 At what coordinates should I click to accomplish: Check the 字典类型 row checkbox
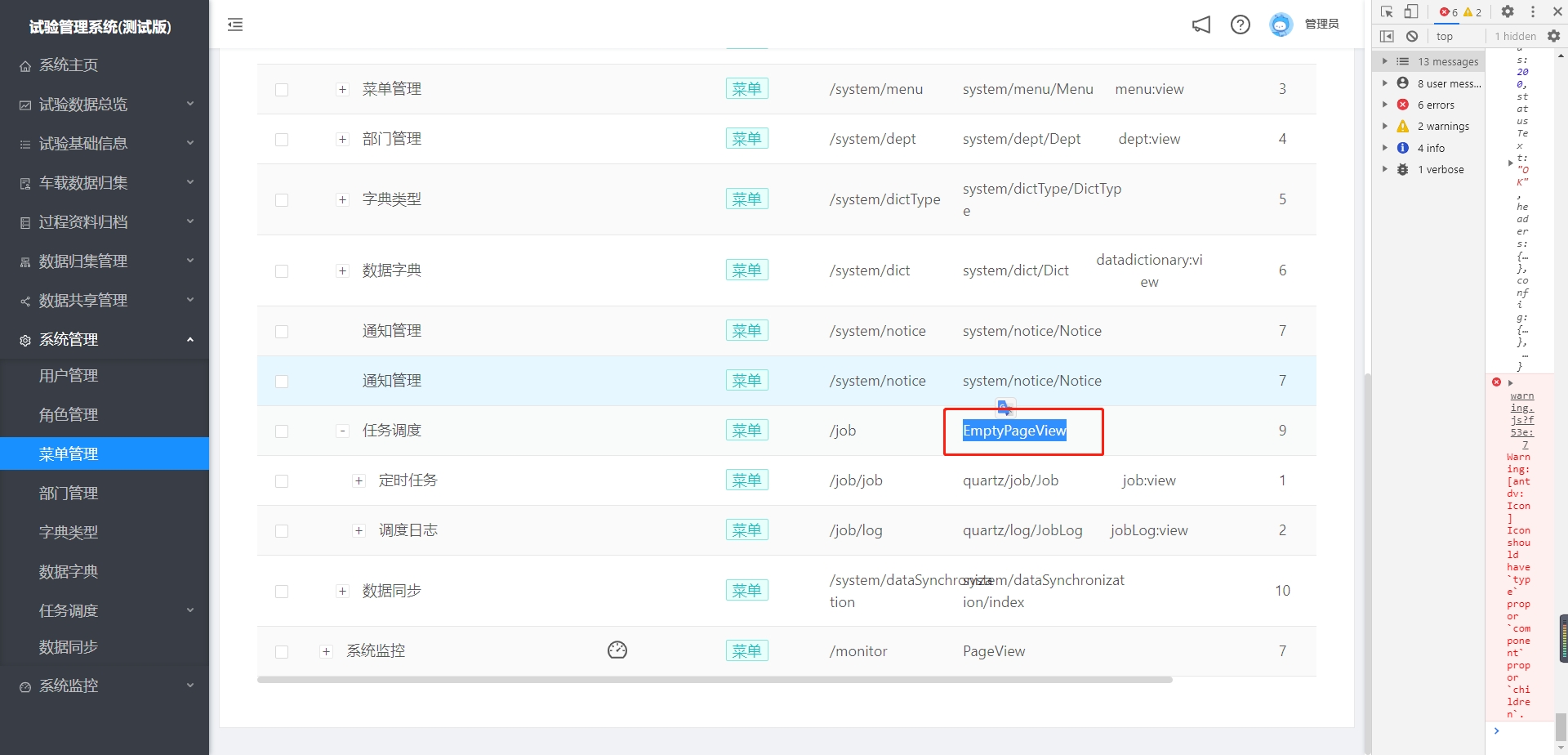[282, 200]
